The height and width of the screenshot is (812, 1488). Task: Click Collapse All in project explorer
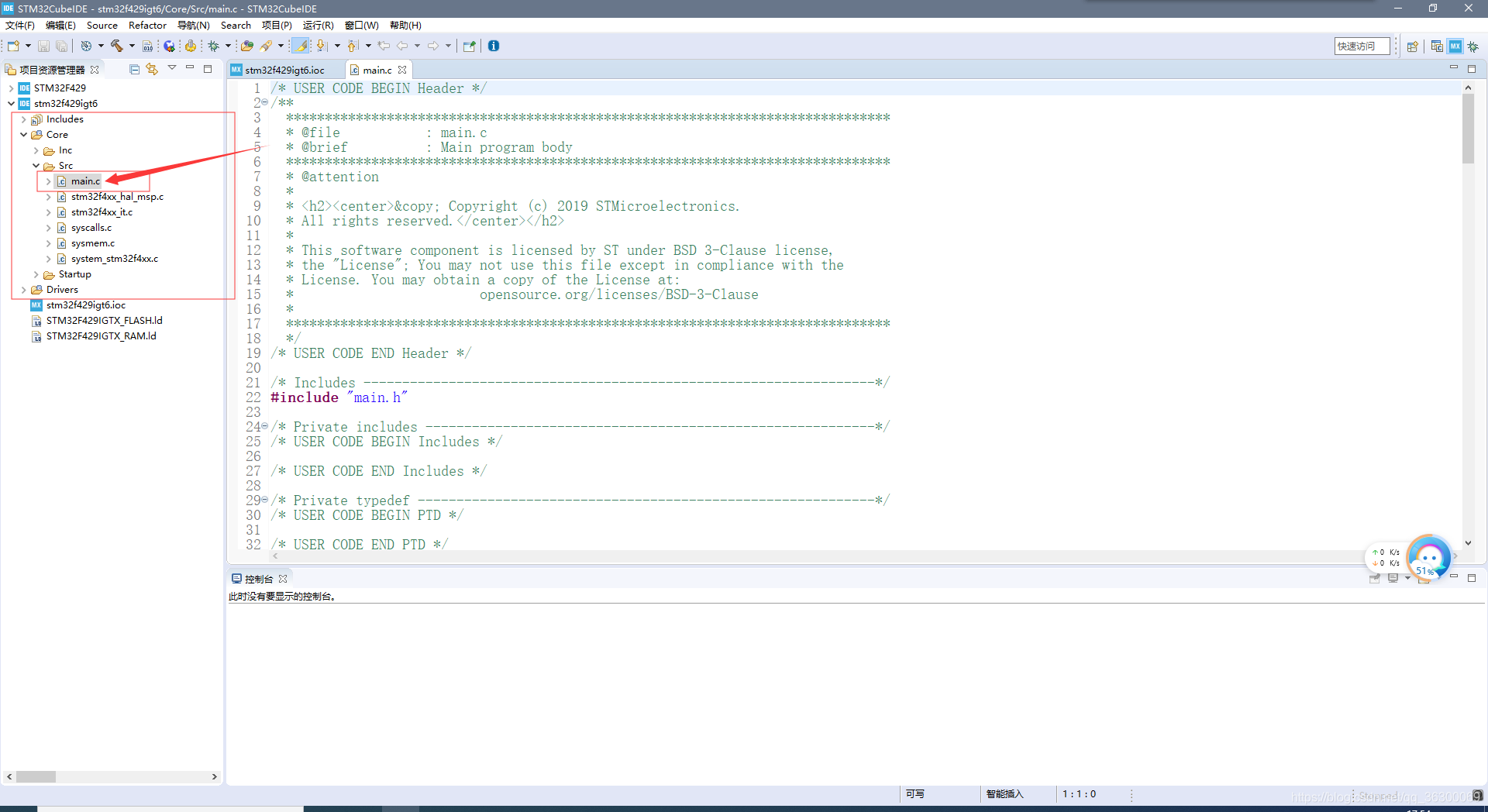point(134,69)
